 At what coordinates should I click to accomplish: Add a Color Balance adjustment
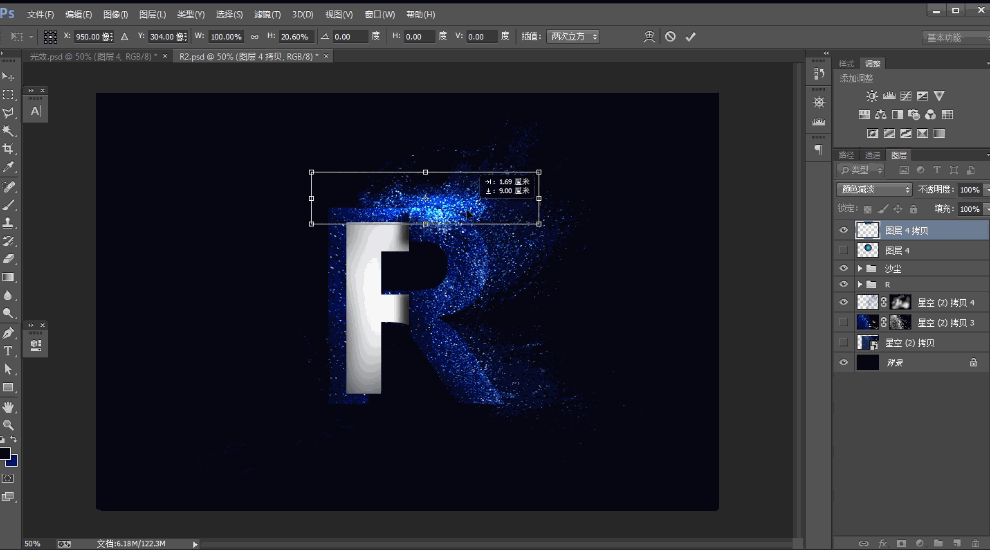click(881, 114)
